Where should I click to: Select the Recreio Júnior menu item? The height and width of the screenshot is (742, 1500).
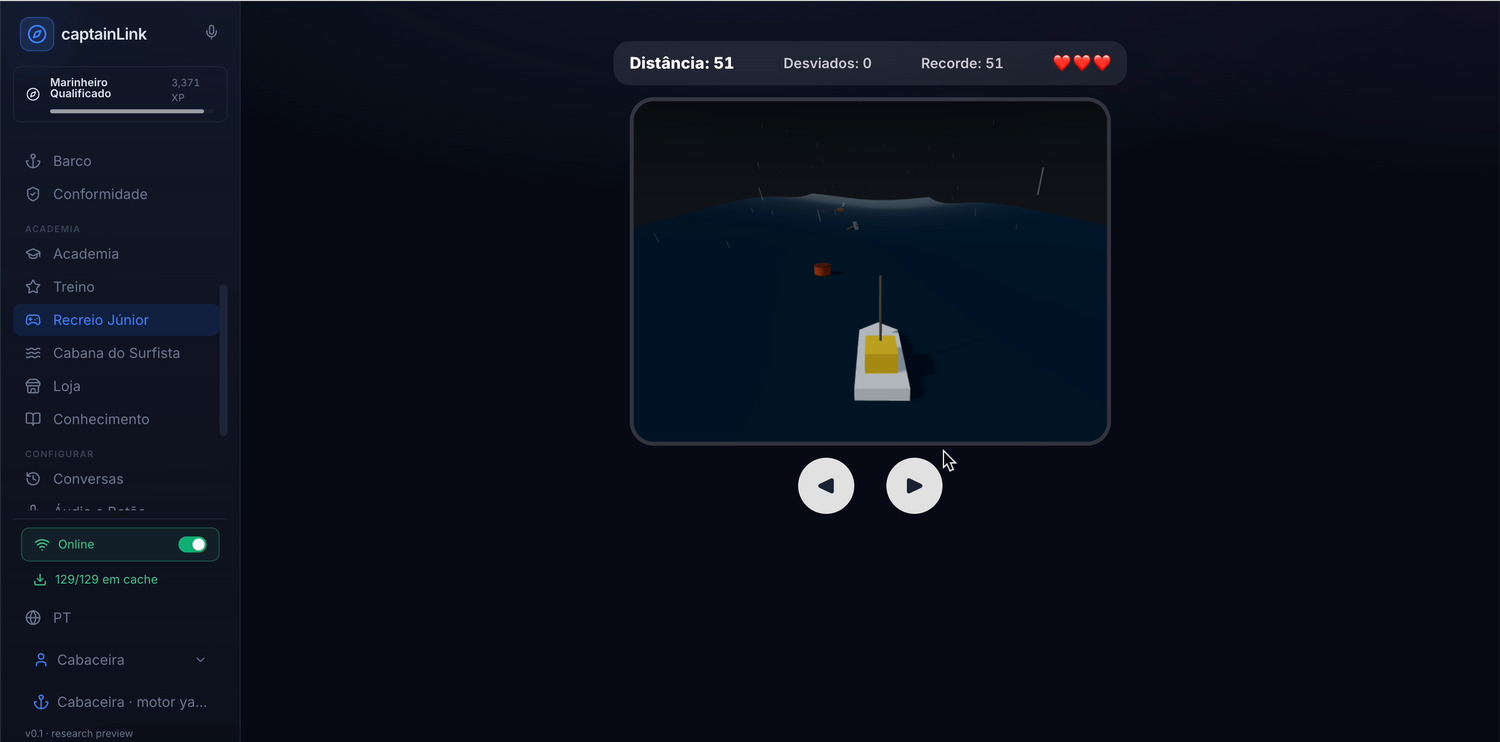pos(116,320)
